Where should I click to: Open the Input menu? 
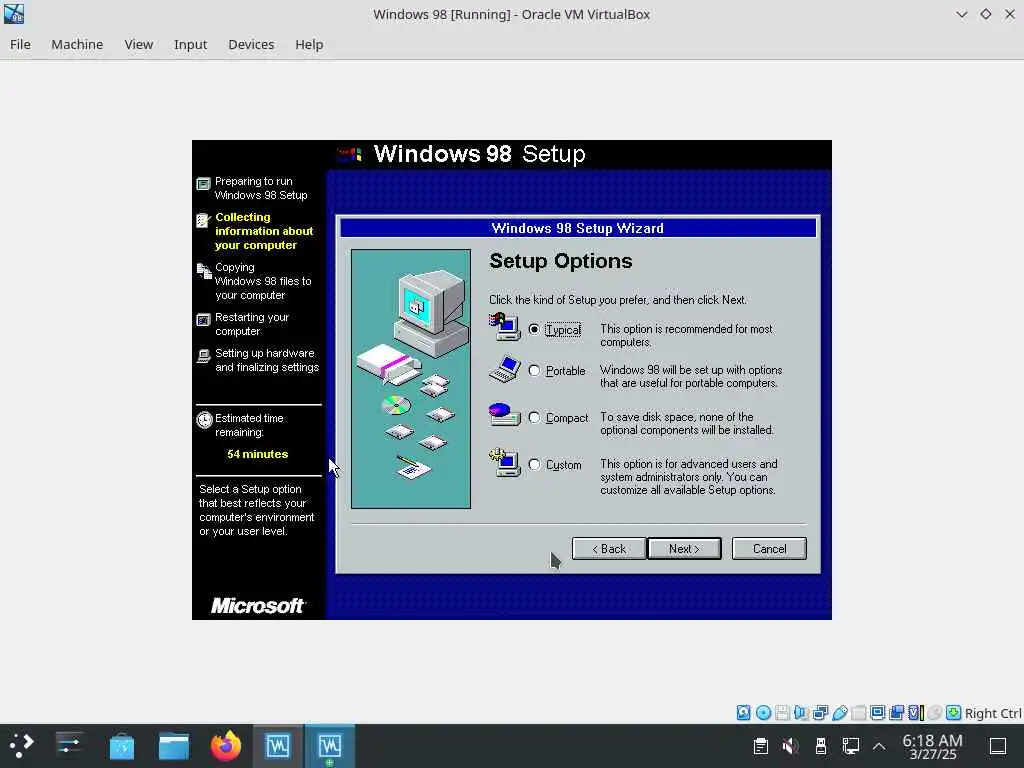190,44
